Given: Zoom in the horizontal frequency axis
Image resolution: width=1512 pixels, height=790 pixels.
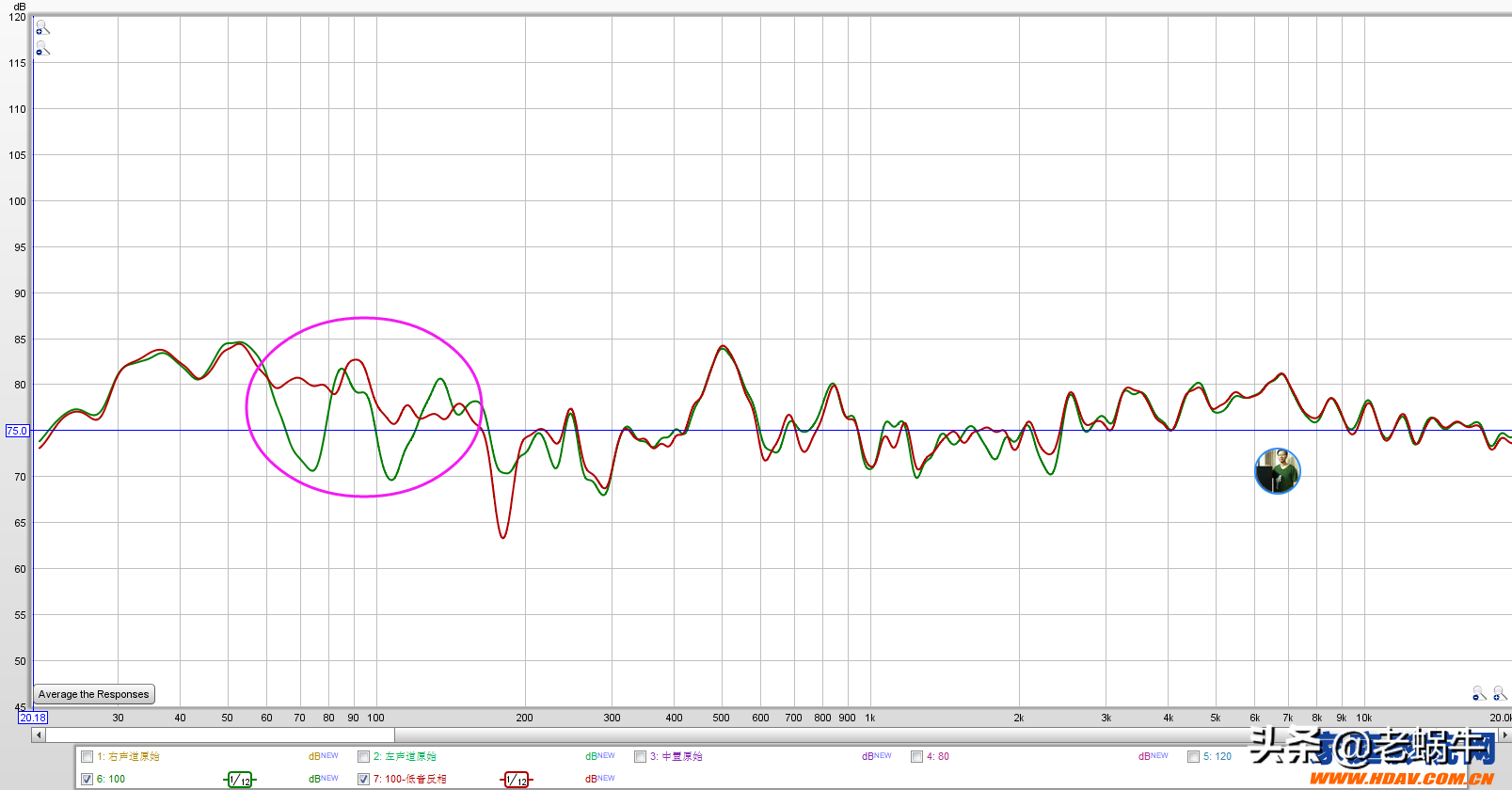Looking at the screenshot, I should click(x=1500, y=693).
